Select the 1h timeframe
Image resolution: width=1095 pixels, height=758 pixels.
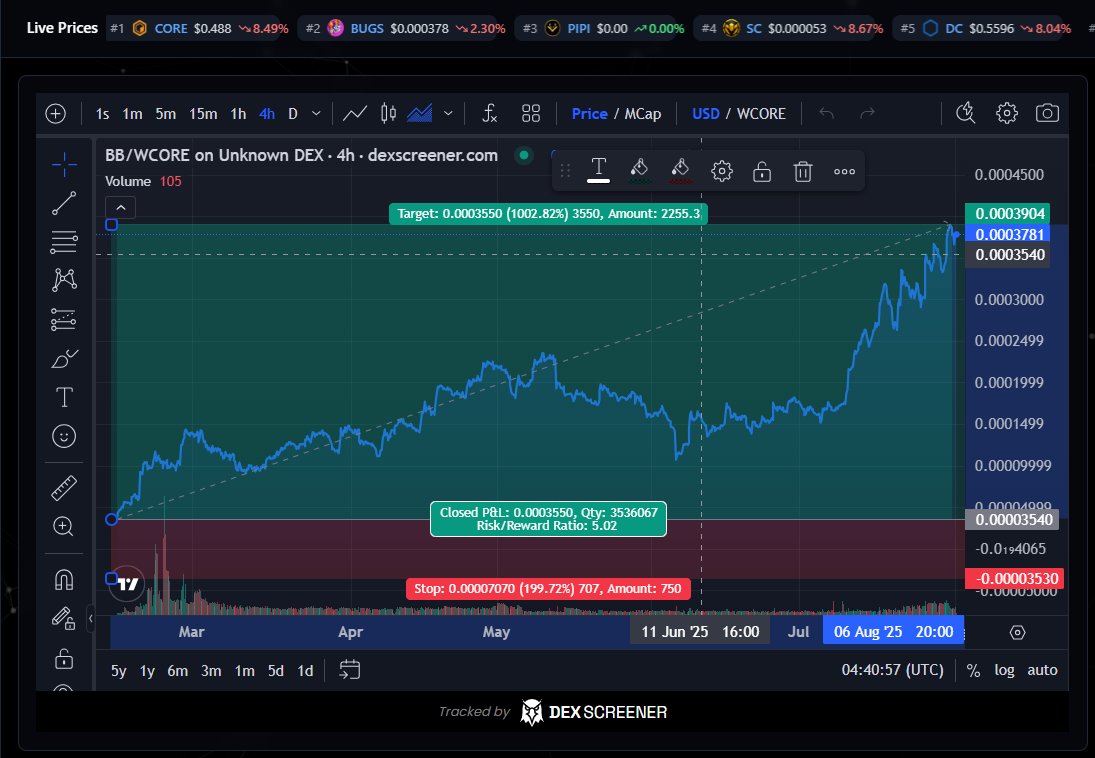[238, 114]
